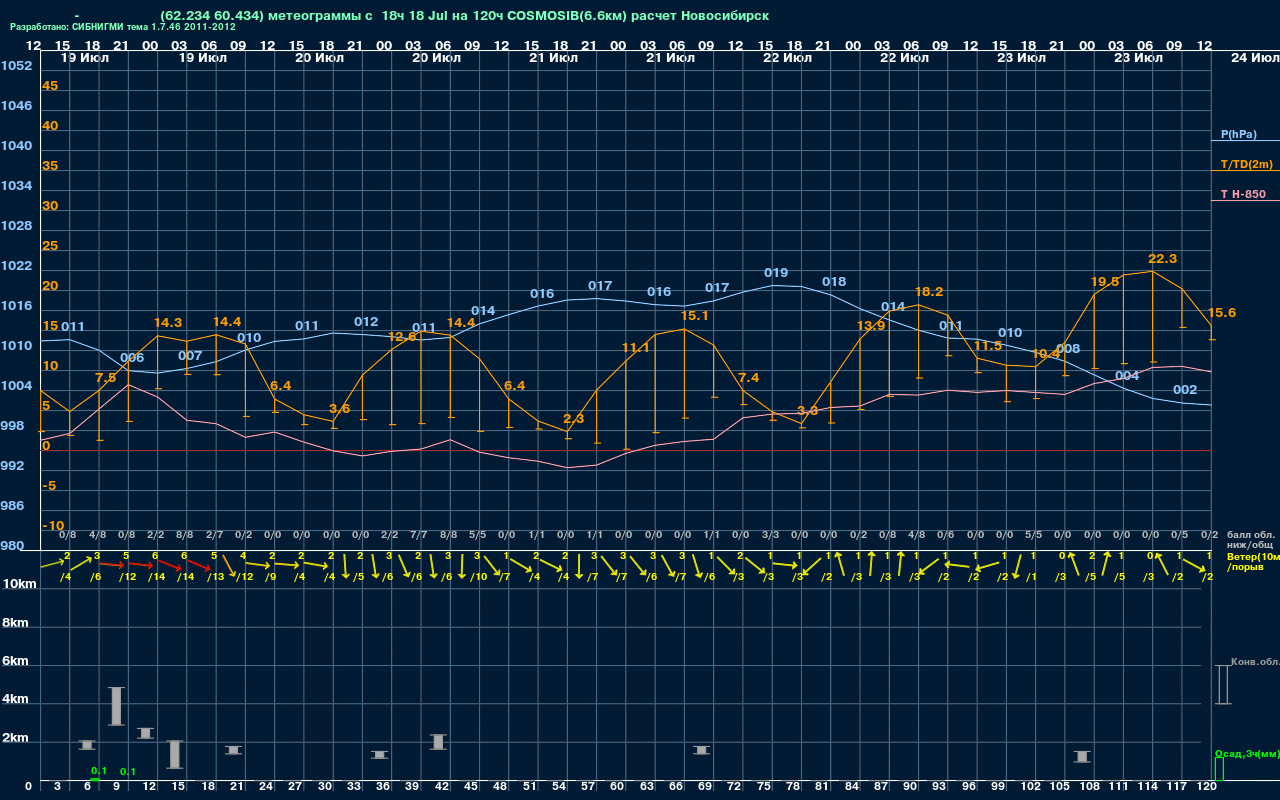Click the blue line under the P(hPa) legend
This screenshot has width=1280, height=800.
click(x=1245, y=142)
